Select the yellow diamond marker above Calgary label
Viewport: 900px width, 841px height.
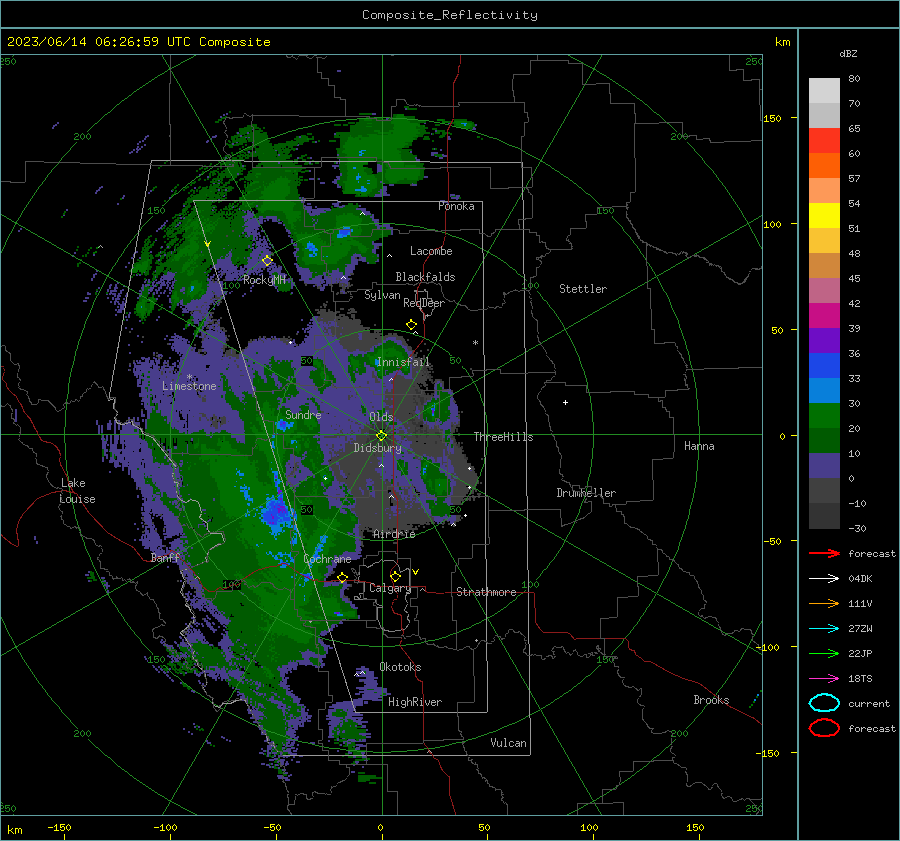(x=395, y=576)
